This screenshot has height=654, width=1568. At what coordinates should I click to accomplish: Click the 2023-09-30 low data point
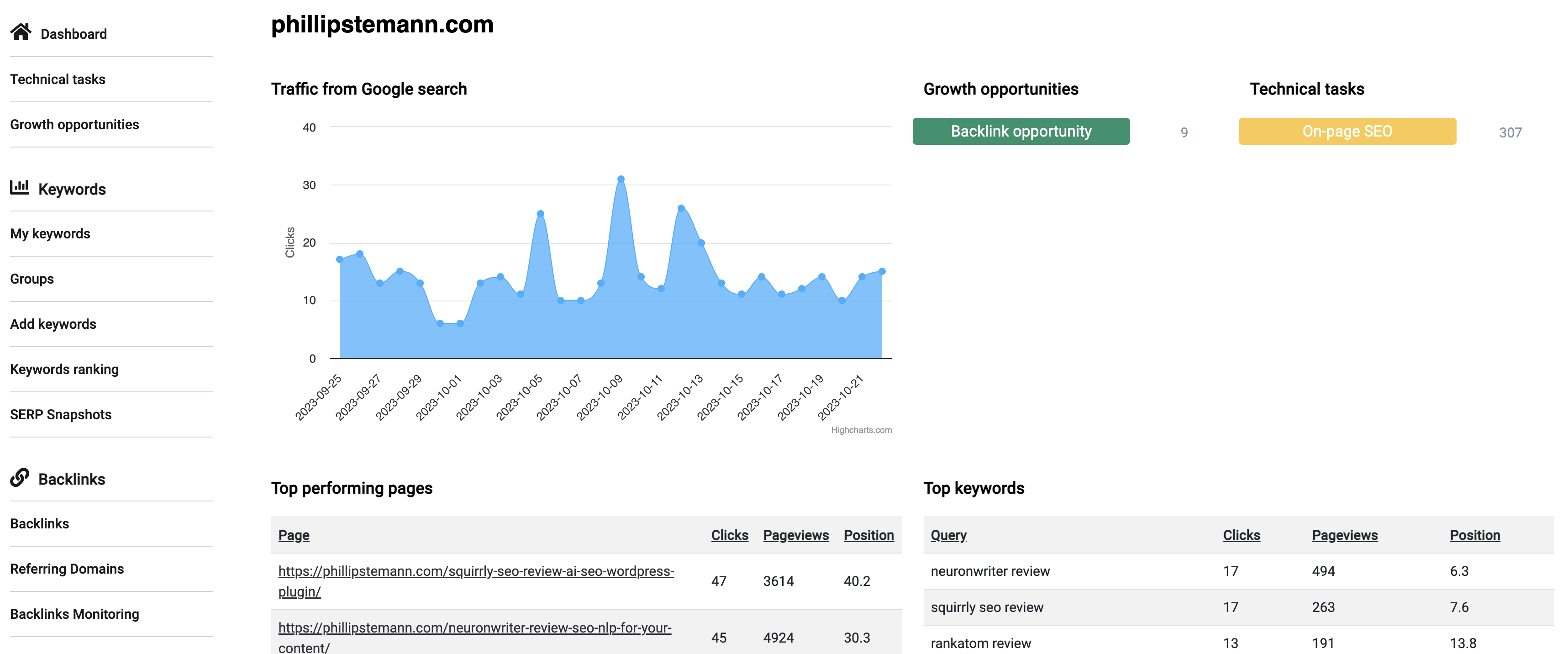439,323
